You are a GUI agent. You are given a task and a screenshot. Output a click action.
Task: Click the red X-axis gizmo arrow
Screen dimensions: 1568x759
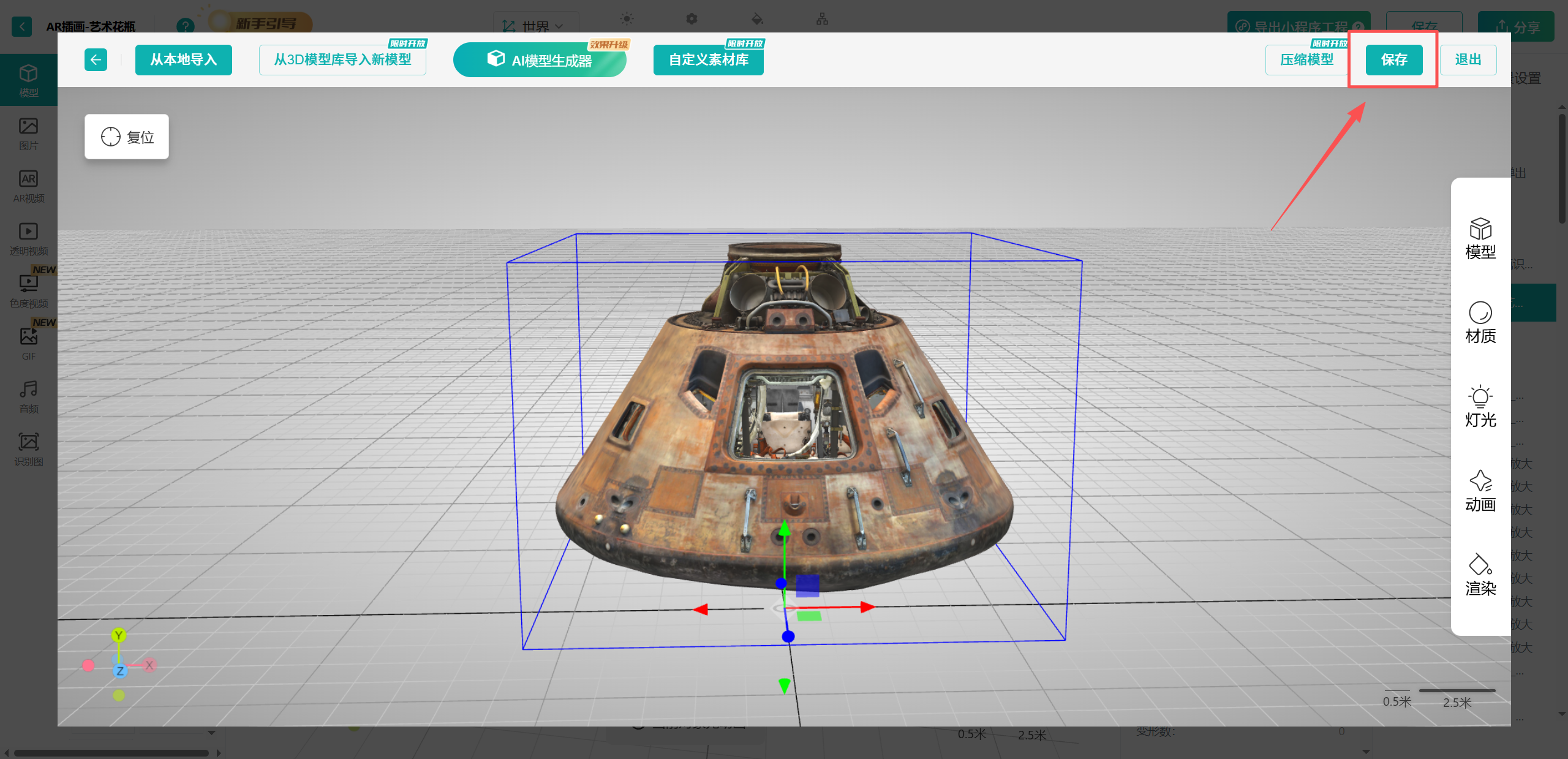pos(866,607)
